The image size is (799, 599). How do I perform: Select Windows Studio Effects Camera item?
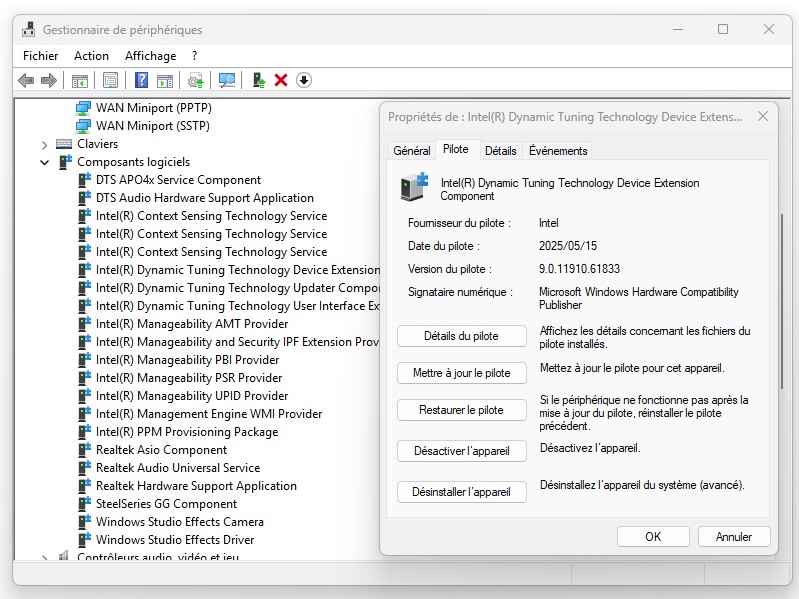[x=179, y=522]
